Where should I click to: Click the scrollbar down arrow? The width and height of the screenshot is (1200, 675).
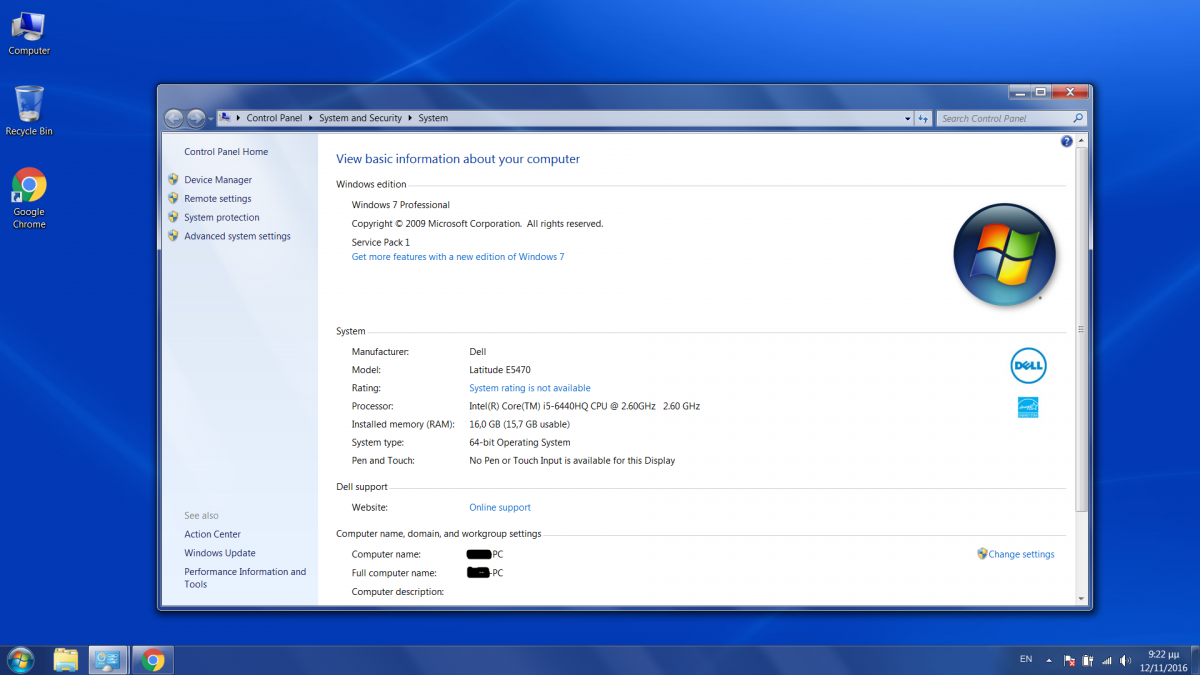pos(1081,598)
